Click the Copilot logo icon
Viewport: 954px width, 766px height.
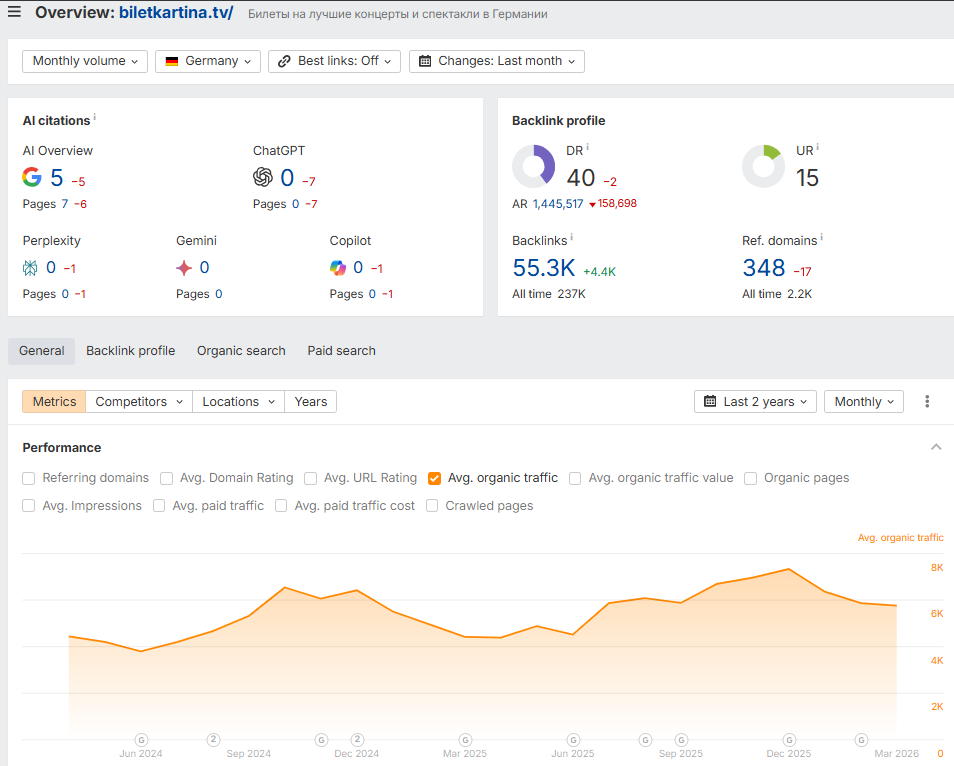pos(338,268)
